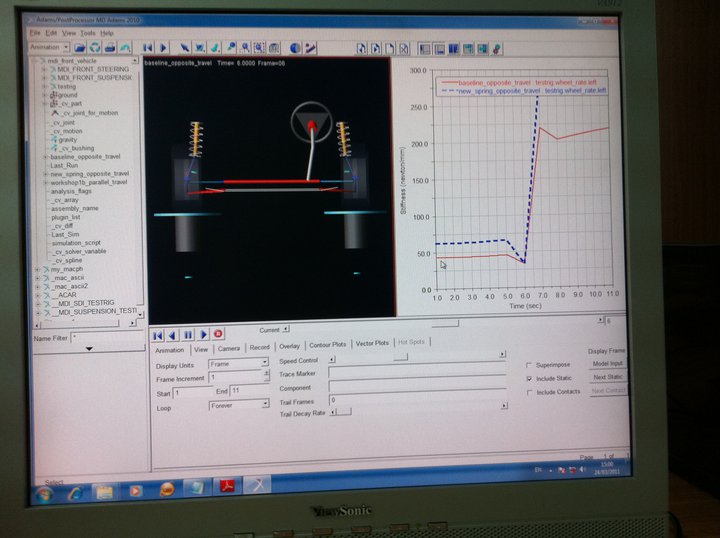Click the reload toolbar icon
The image size is (720, 538).
click(x=95, y=47)
